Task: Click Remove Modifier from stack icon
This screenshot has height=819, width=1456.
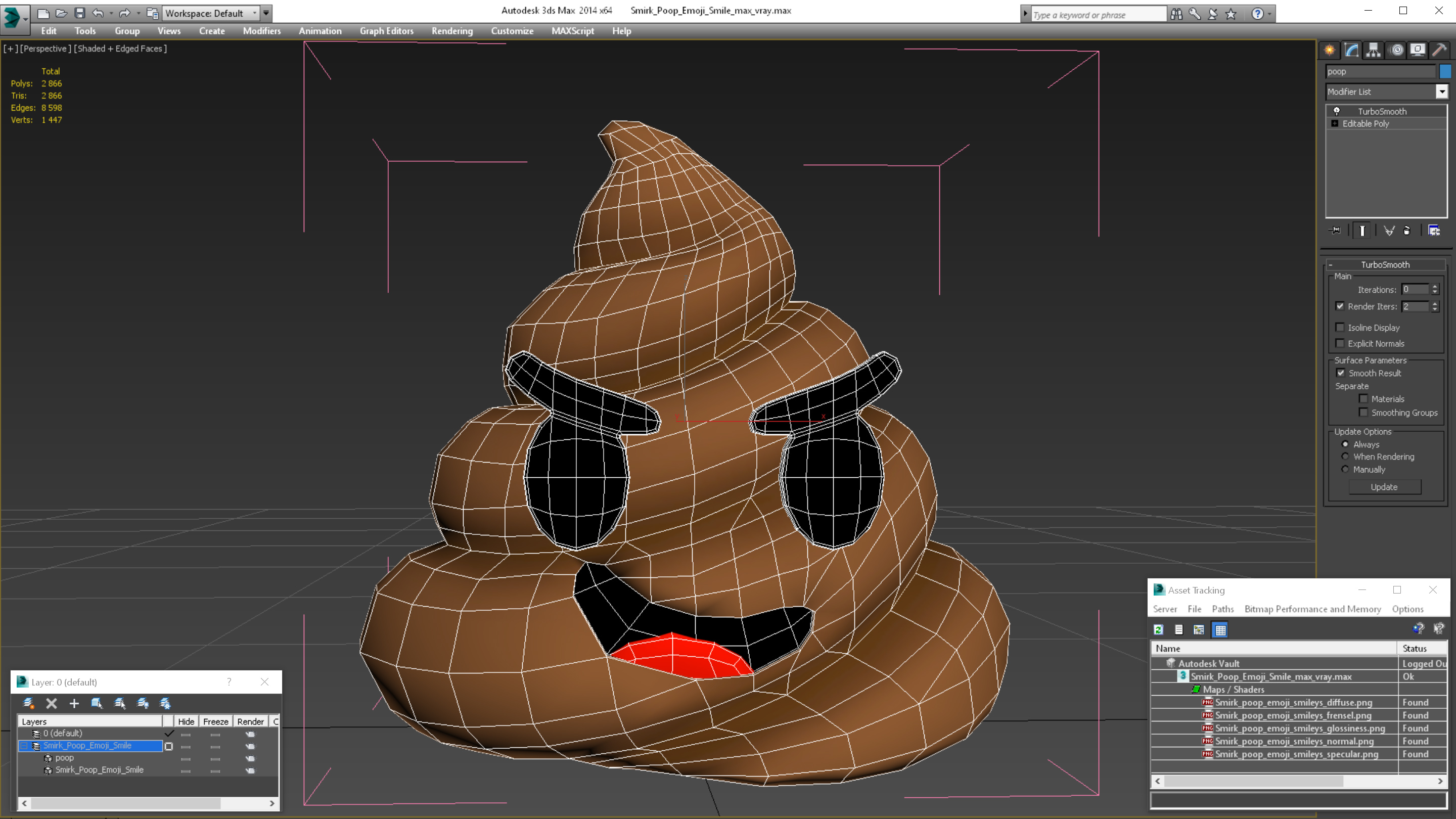Action: click(1407, 230)
